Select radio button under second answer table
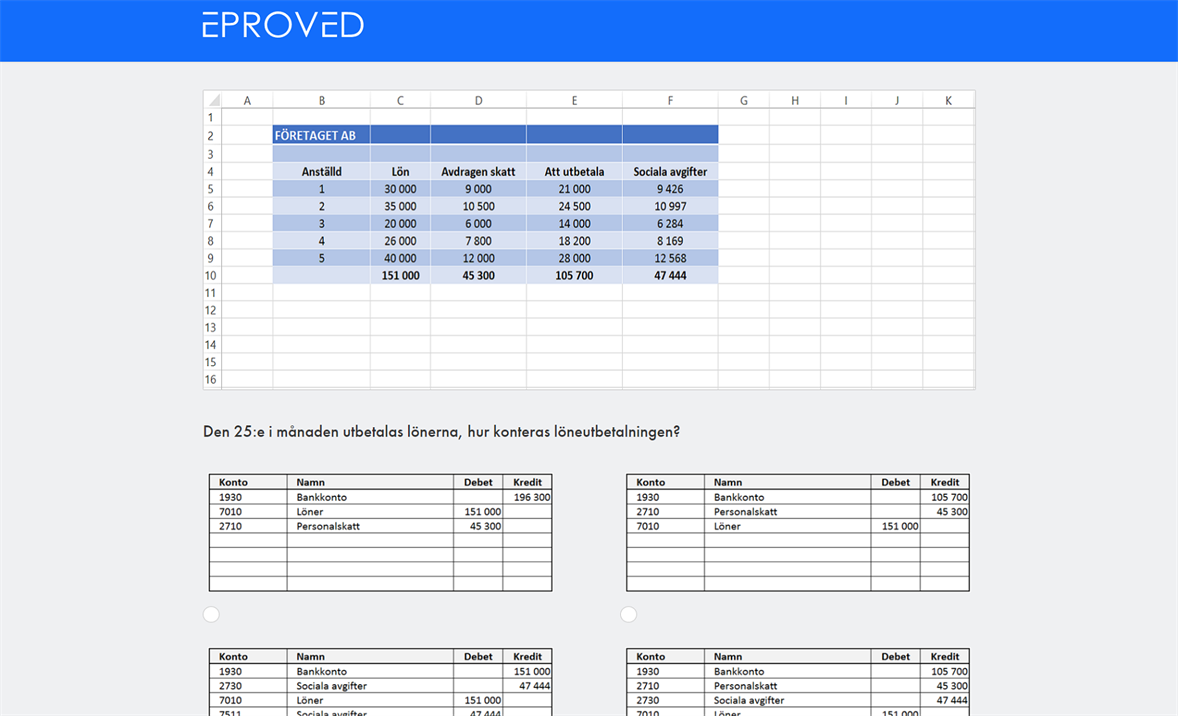This screenshot has height=716, width=1178. point(628,614)
